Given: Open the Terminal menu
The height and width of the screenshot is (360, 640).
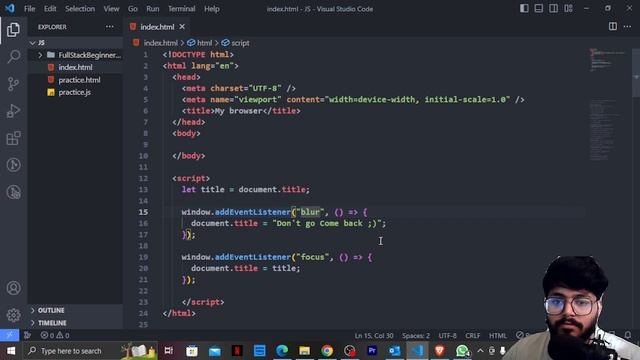Looking at the screenshot, I should coord(182,9).
